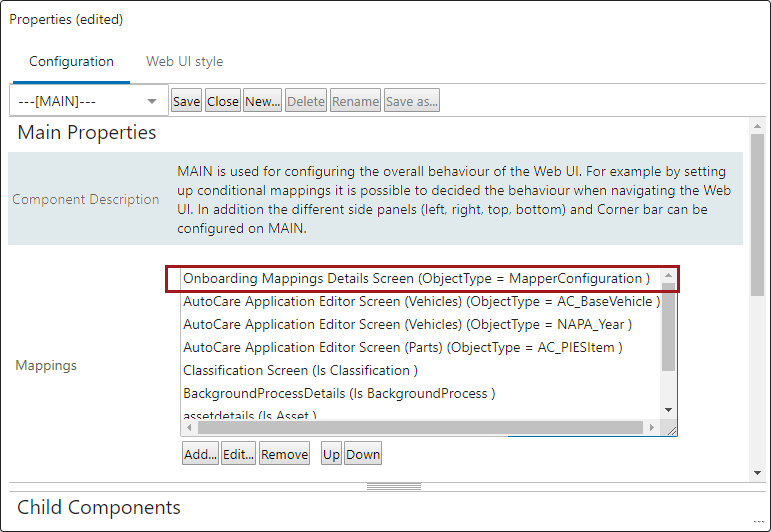The width and height of the screenshot is (771, 532).
Task: Click Add... below the Mappings list
Action: click(x=200, y=454)
